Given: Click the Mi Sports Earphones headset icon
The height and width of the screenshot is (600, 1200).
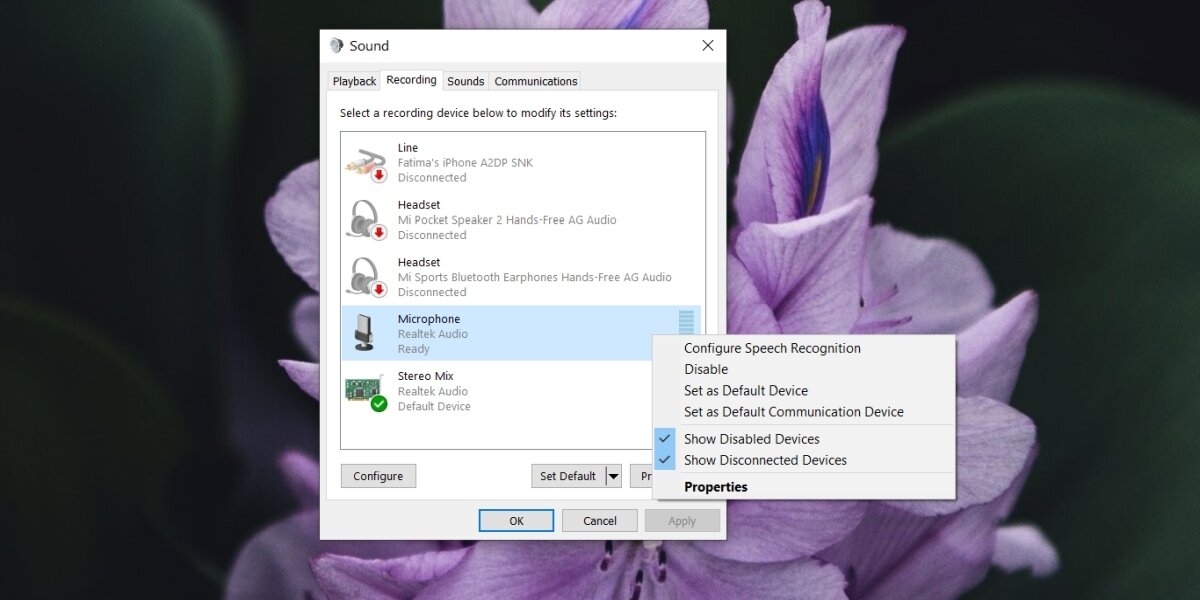Looking at the screenshot, I should [365, 277].
